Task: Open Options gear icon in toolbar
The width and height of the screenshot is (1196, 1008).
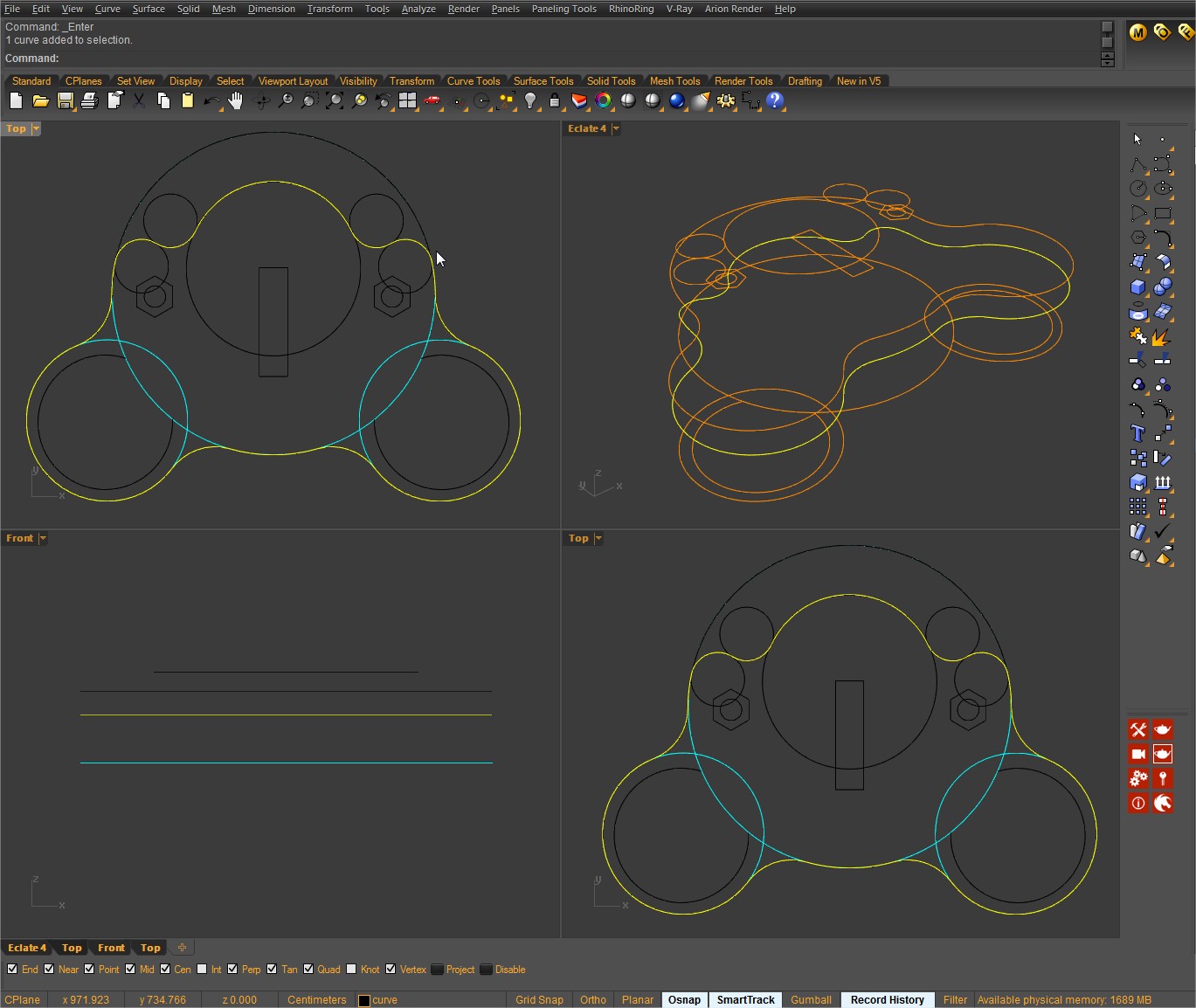Action: tap(725, 101)
